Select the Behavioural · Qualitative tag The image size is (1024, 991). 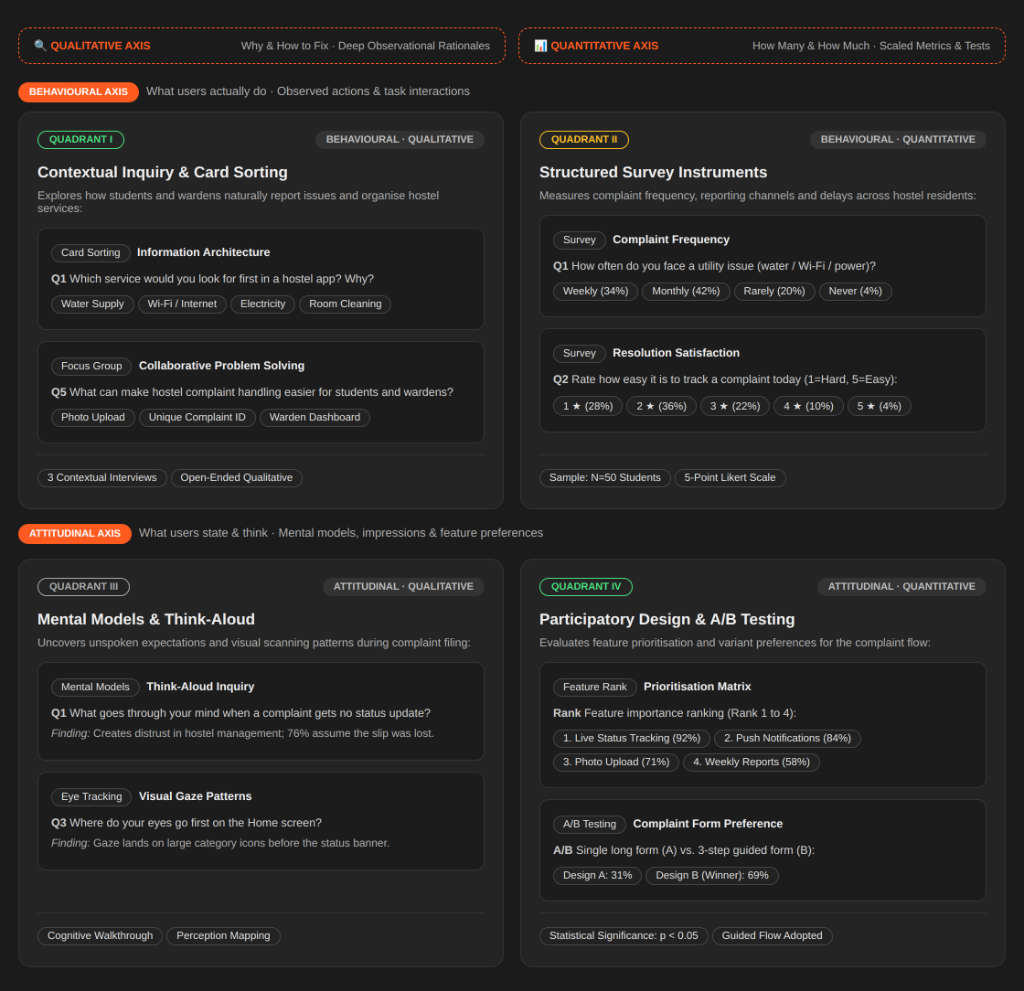400,140
